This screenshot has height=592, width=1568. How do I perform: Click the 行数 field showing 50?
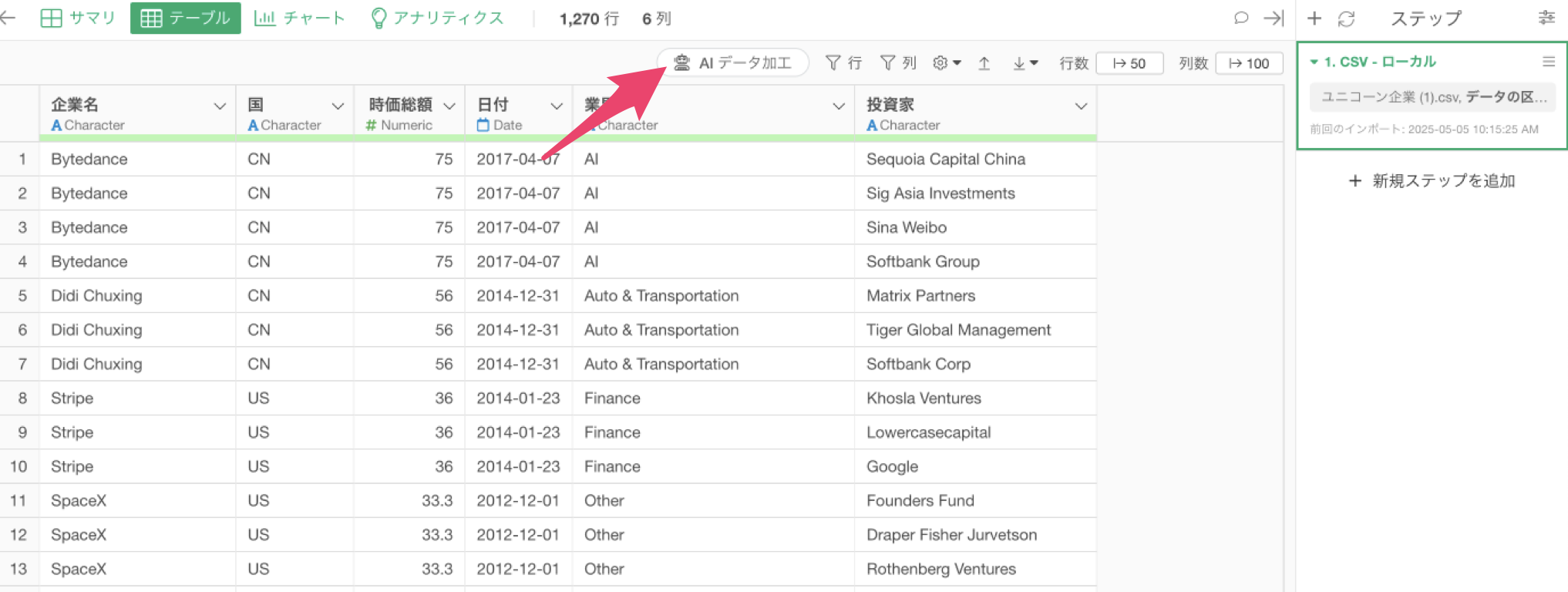pyautogui.click(x=1129, y=63)
